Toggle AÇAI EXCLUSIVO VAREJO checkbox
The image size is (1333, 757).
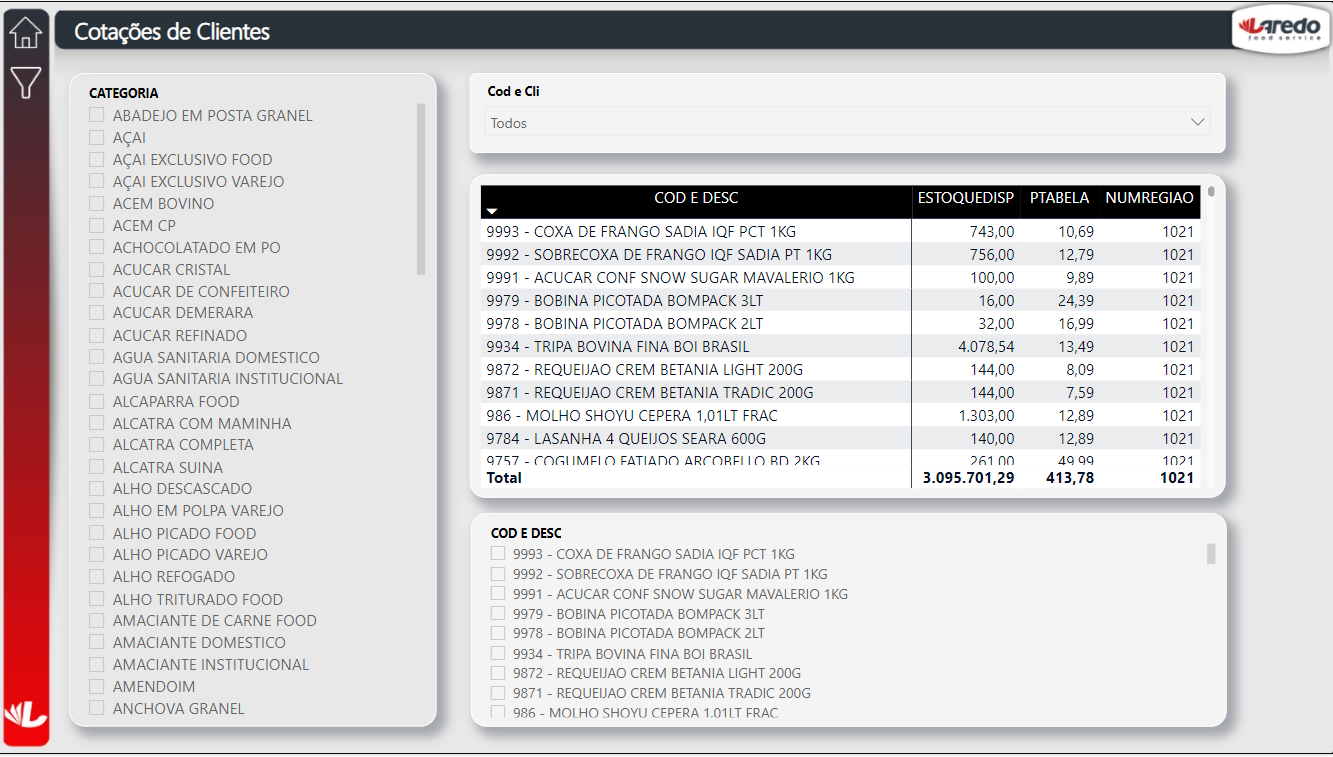[97, 181]
